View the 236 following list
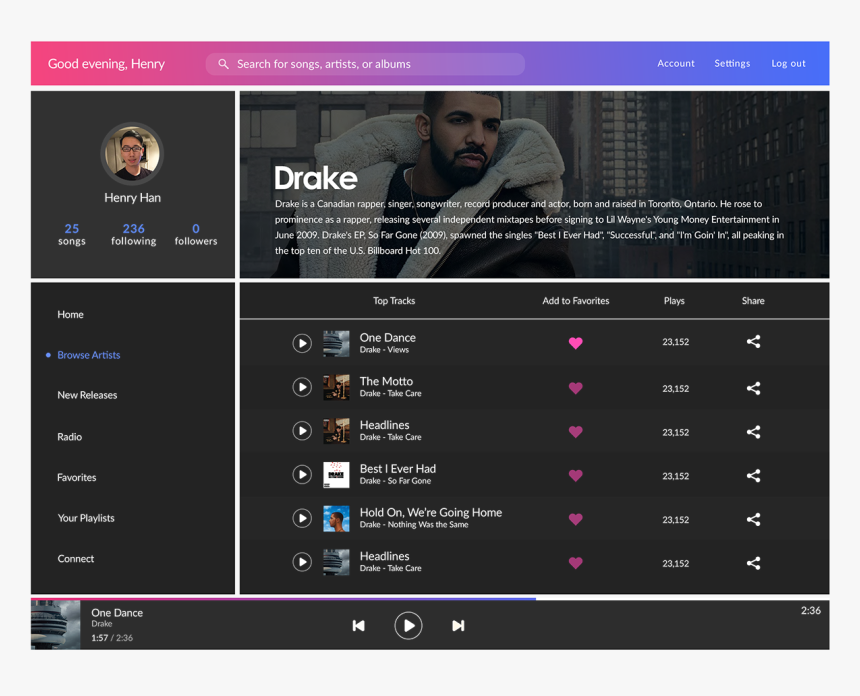The image size is (860, 696). [x=133, y=234]
